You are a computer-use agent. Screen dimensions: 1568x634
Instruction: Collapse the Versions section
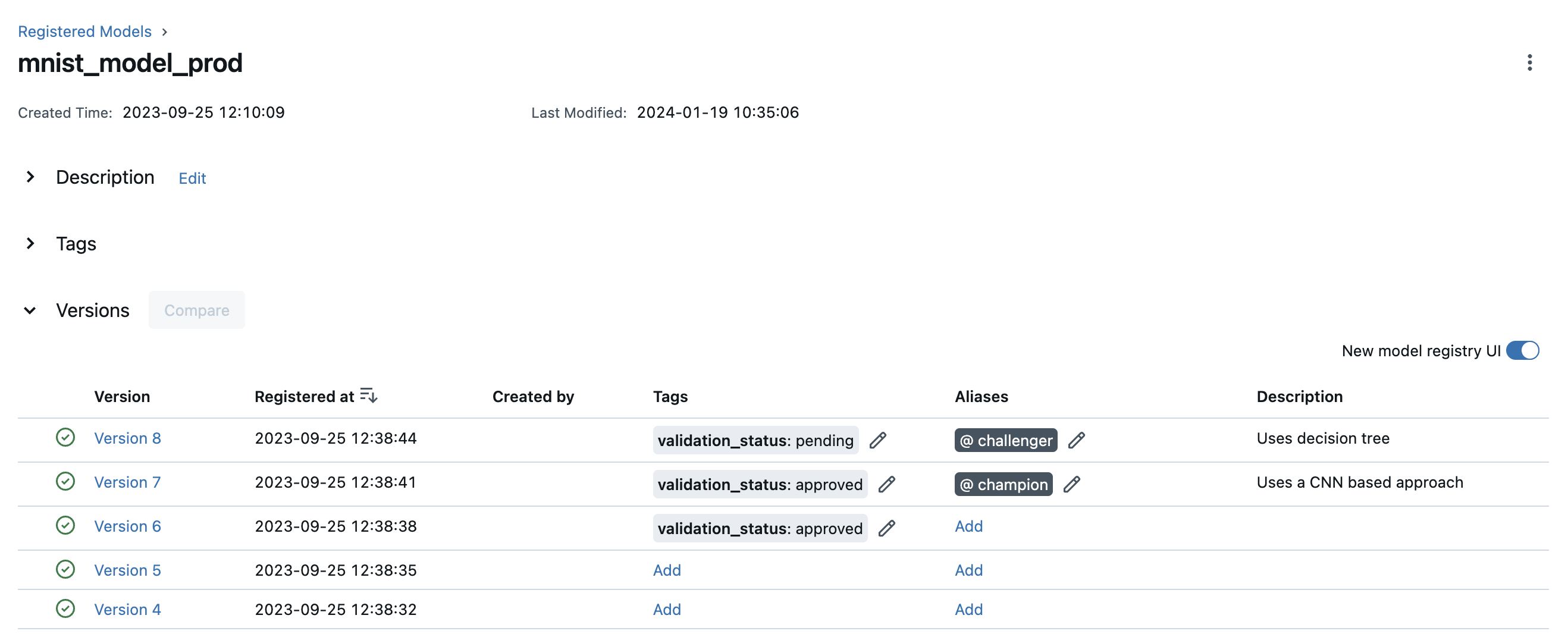point(30,310)
